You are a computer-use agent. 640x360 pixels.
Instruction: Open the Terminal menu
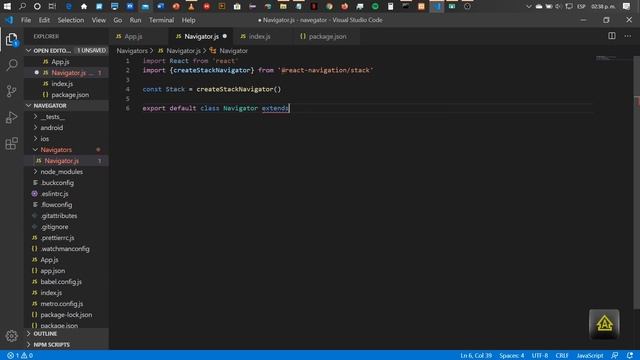click(x=161, y=20)
